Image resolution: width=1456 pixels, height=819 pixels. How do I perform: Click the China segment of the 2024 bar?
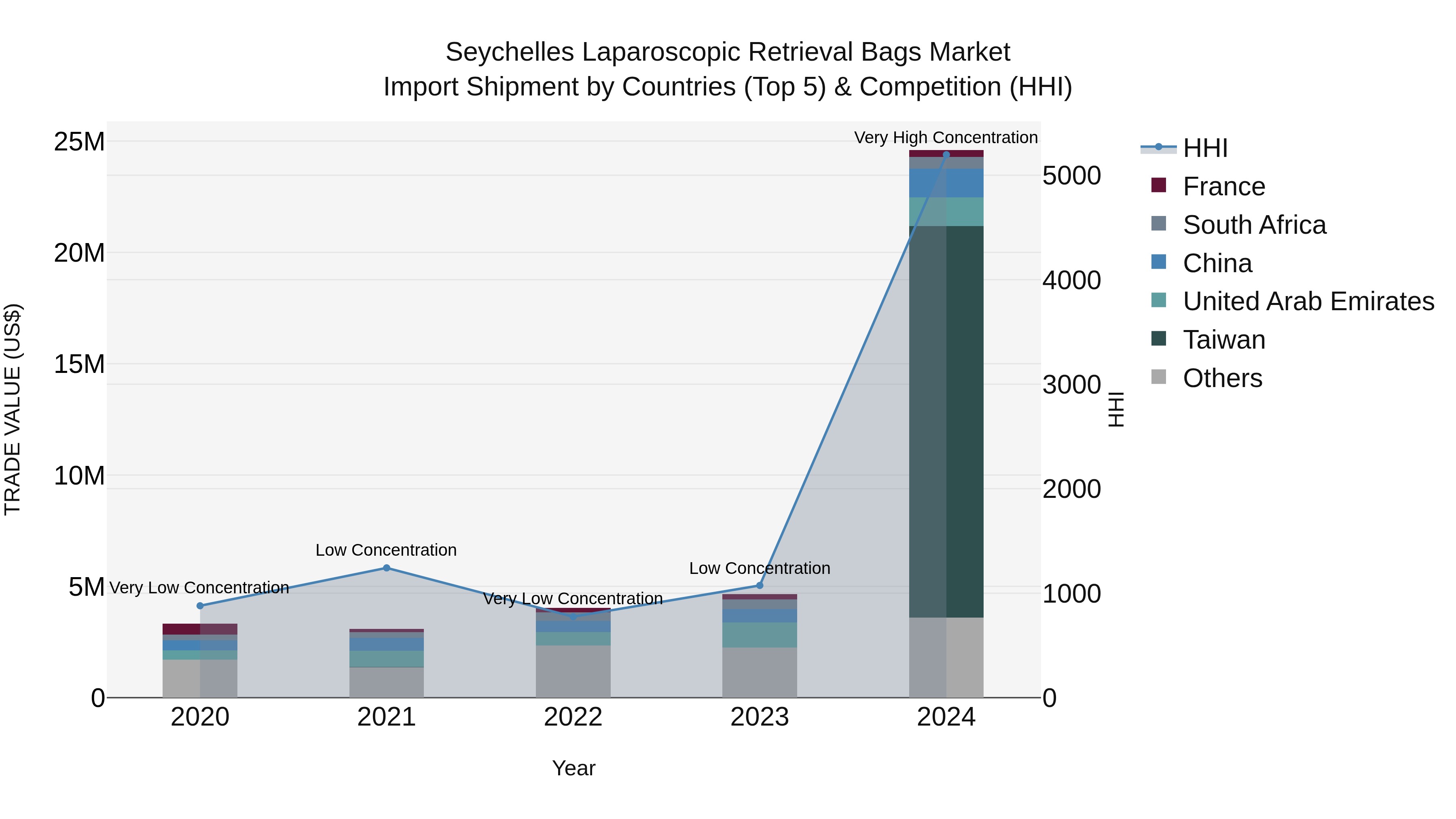pos(946,183)
